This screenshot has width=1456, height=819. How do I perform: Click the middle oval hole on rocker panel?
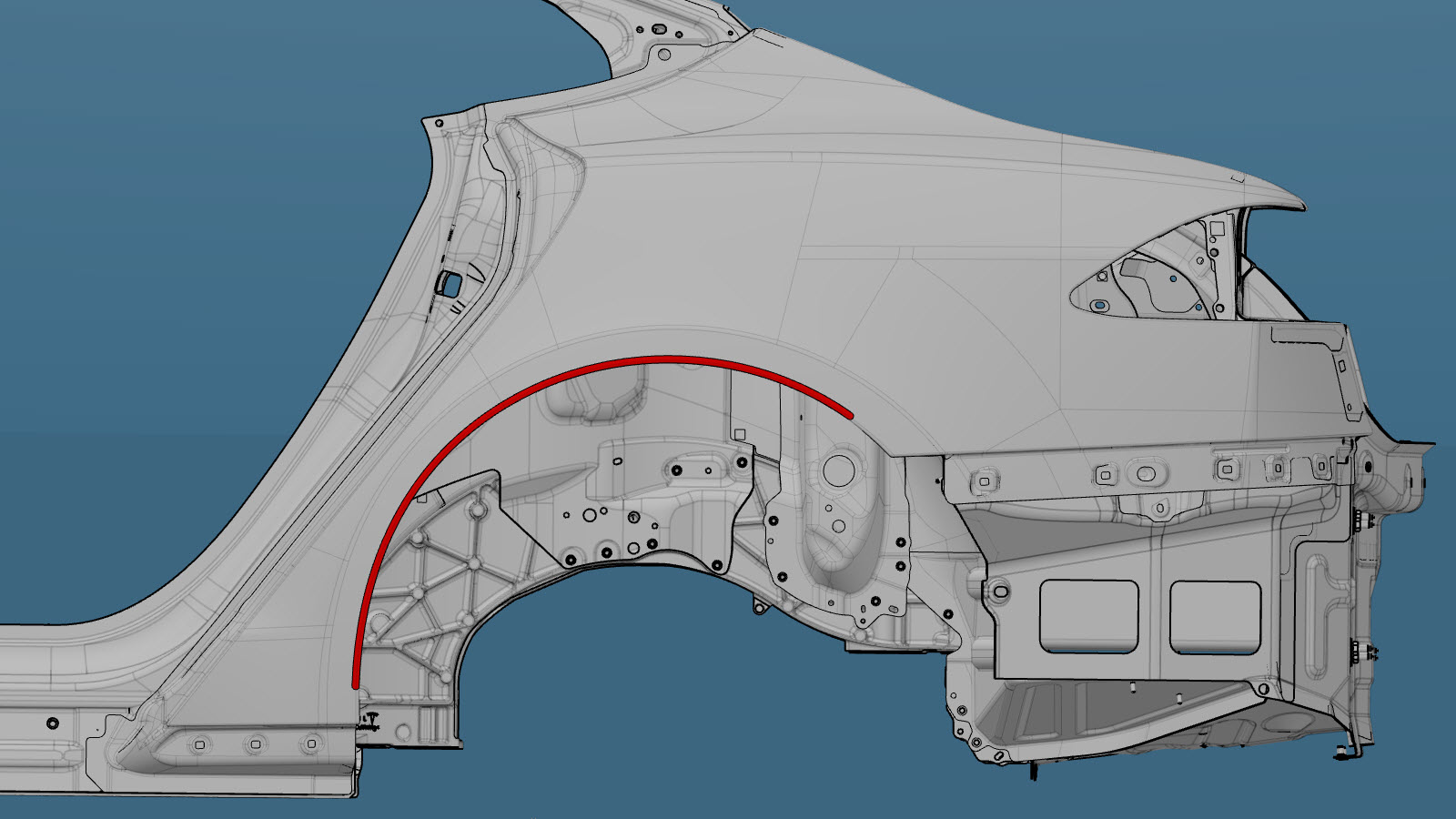254,744
